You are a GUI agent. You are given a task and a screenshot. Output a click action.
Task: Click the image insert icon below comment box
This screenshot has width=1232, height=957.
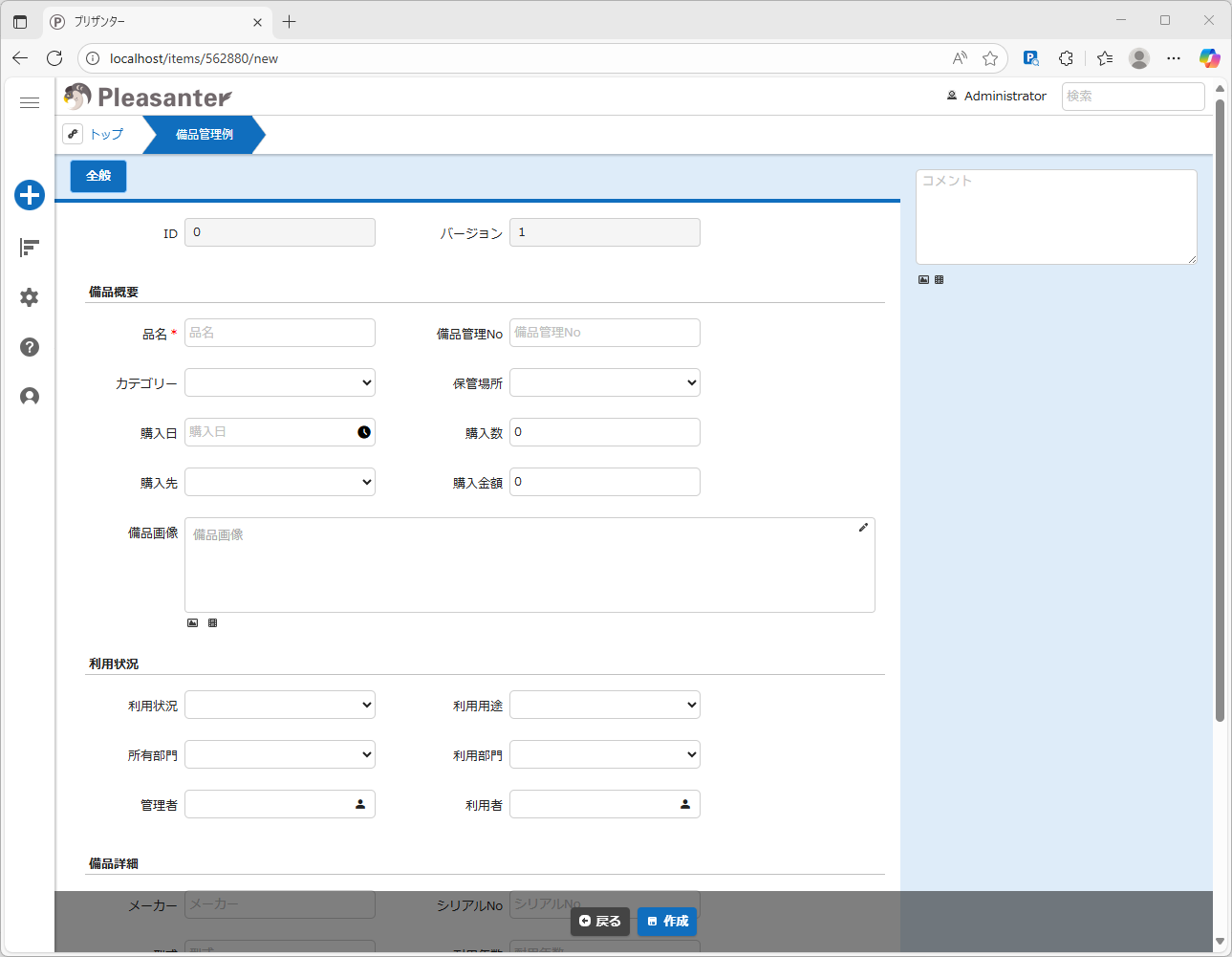(923, 280)
